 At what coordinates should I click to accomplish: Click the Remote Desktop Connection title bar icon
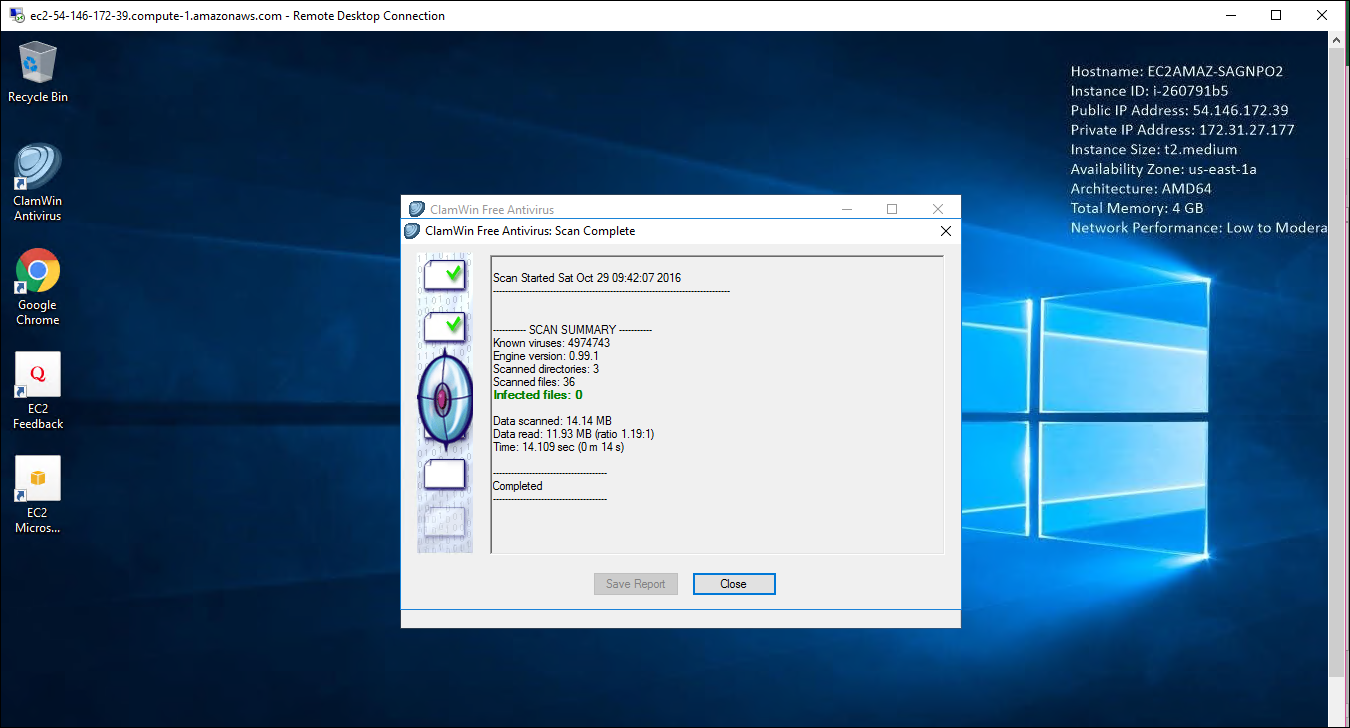(x=17, y=15)
